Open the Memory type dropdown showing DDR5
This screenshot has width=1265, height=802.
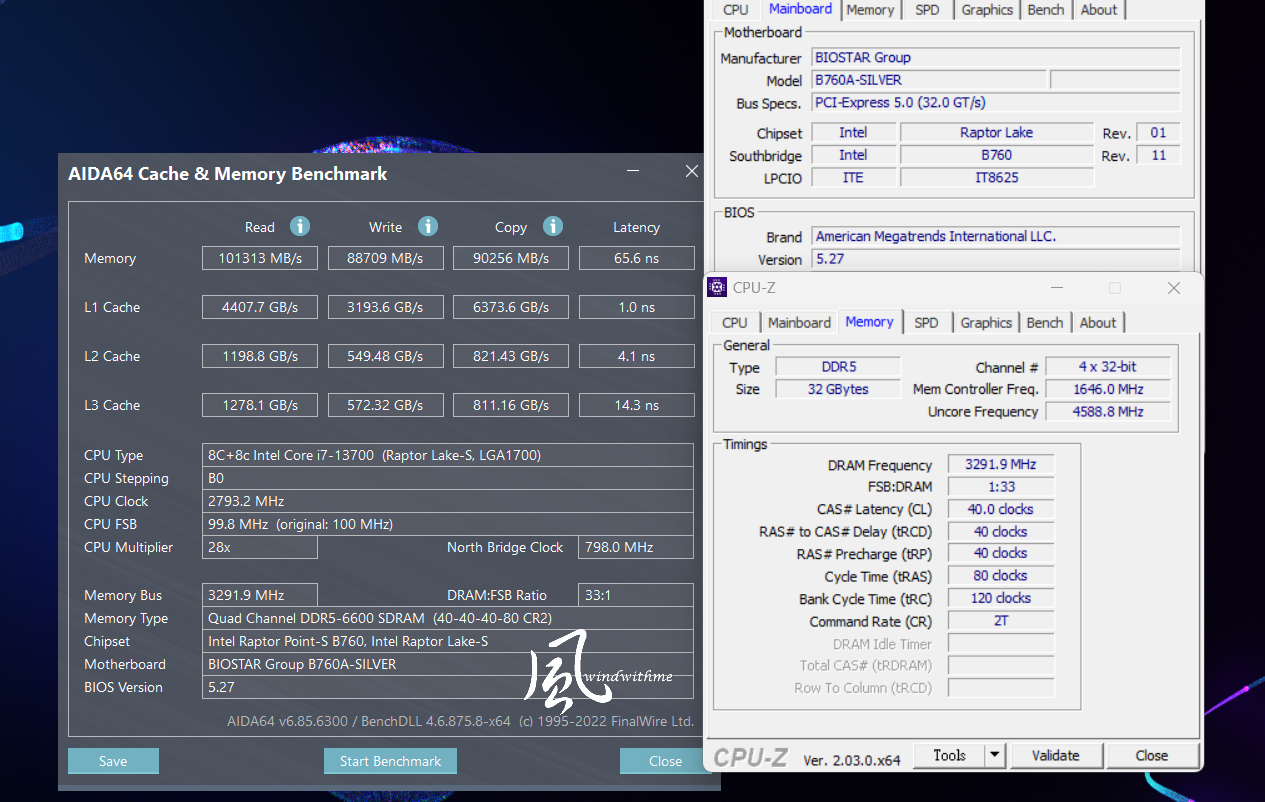pyautogui.click(x=838, y=366)
